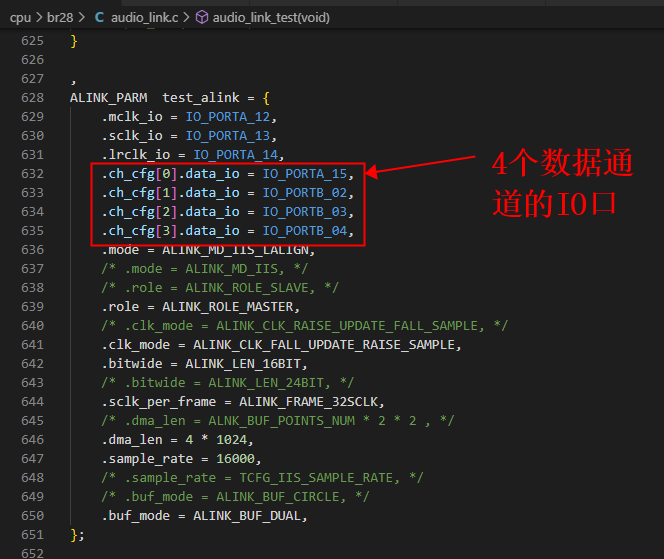Click commented ALINK_CLK_RAISE_UPDATE_FALL_SAMPLE text

pyautogui.click(x=347, y=326)
